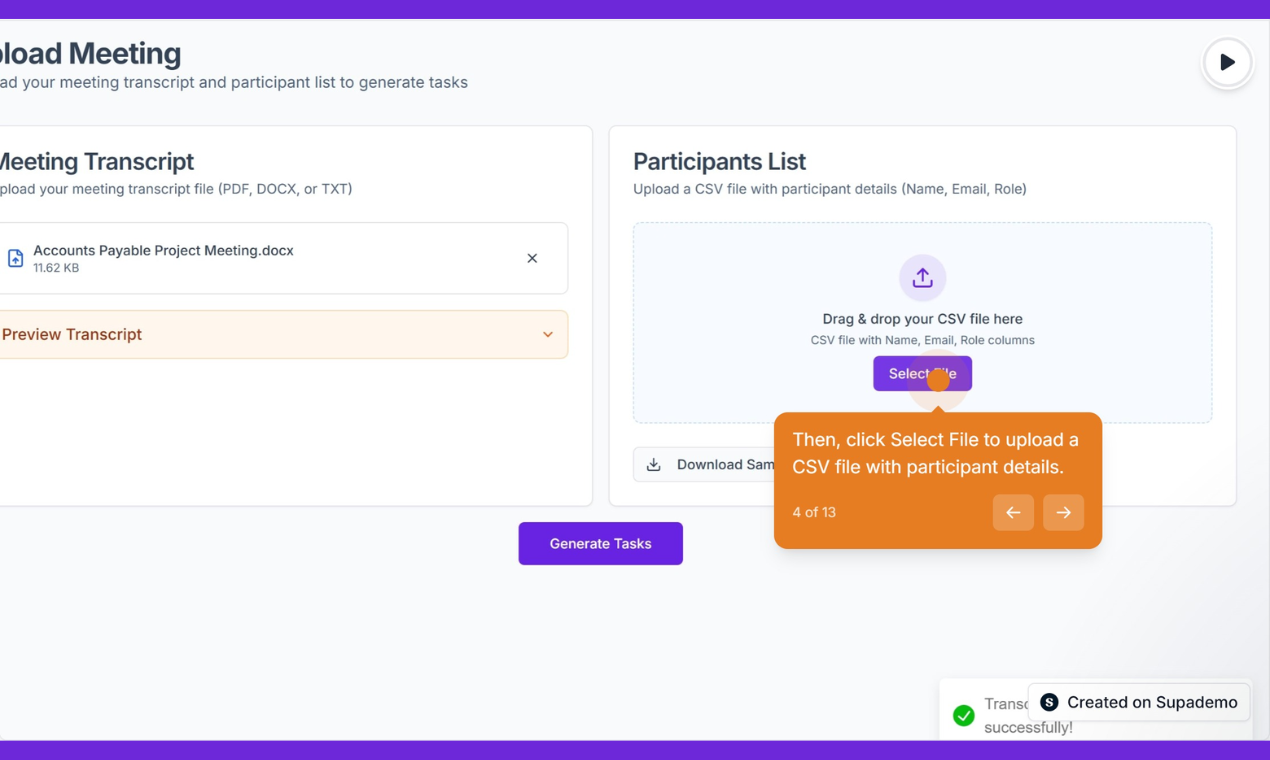Click the document icon beside the DOCX filename
The width and height of the screenshot is (1270, 760).
click(x=14, y=257)
